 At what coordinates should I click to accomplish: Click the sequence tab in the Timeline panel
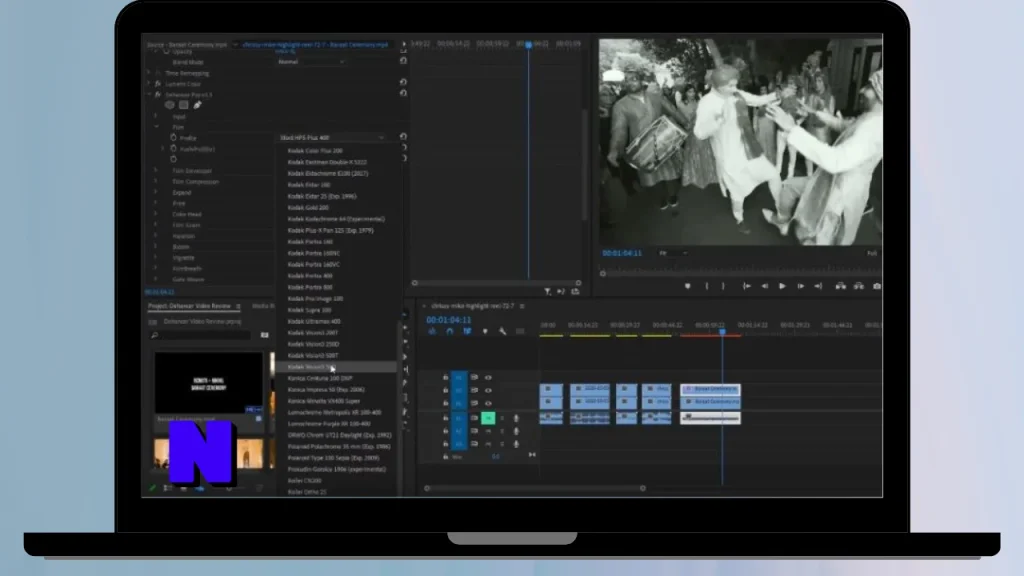coord(472,306)
